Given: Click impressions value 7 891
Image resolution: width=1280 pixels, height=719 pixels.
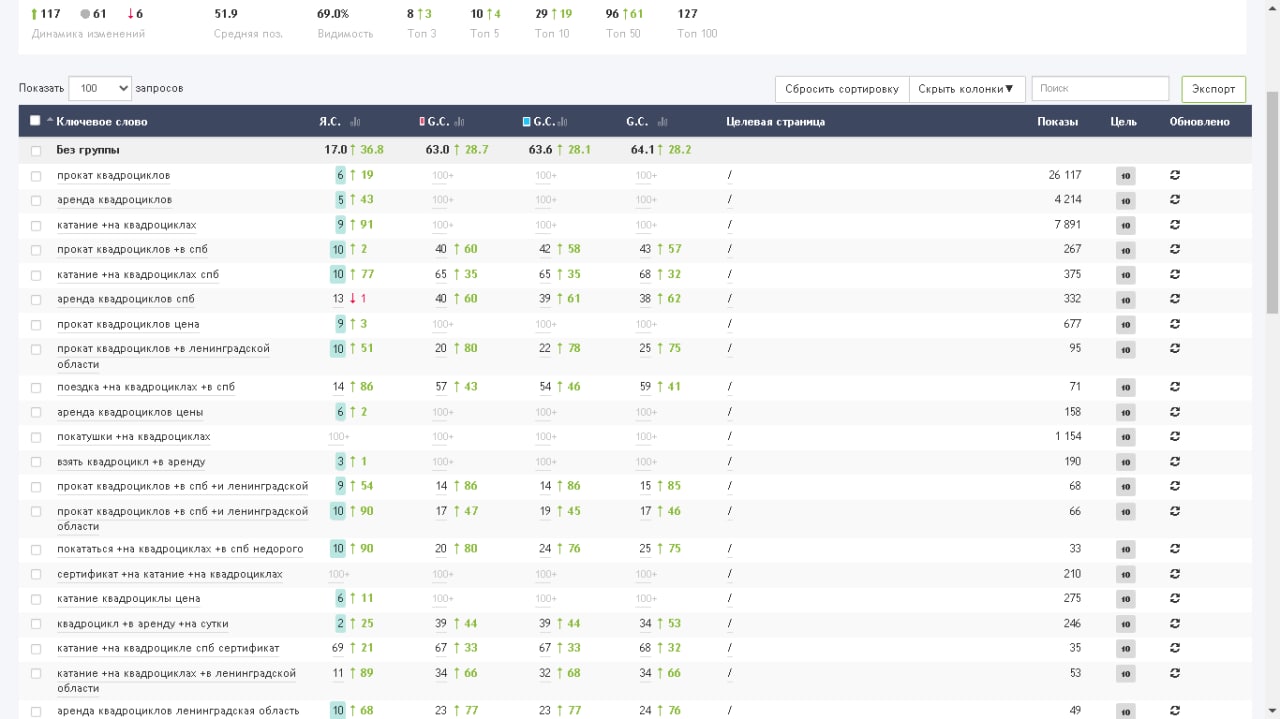Looking at the screenshot, I should [x=1068, y=225].
